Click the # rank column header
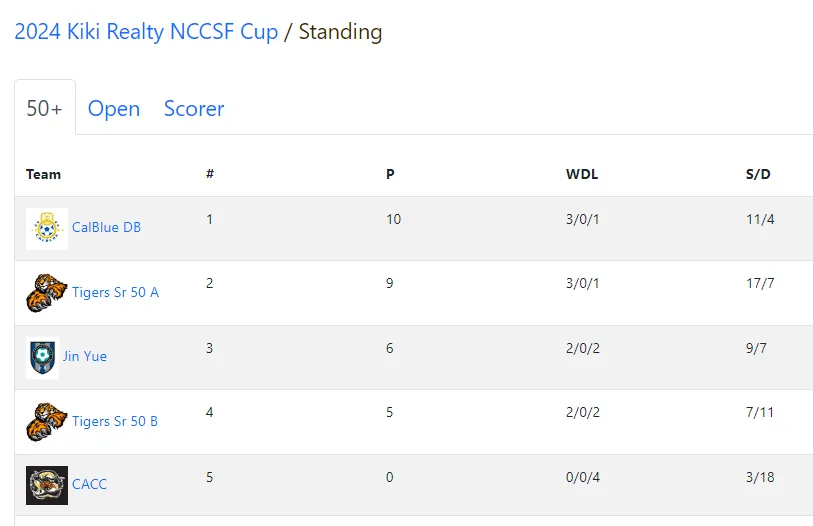 pos(210,174)
